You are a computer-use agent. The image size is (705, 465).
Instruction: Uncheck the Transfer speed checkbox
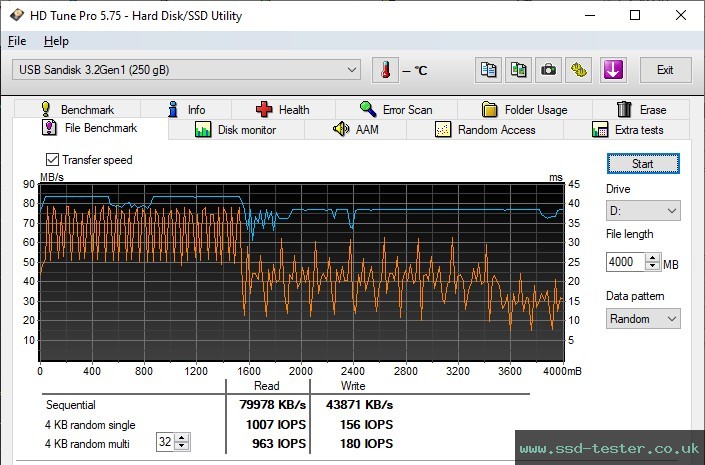[x=52, y=160]
